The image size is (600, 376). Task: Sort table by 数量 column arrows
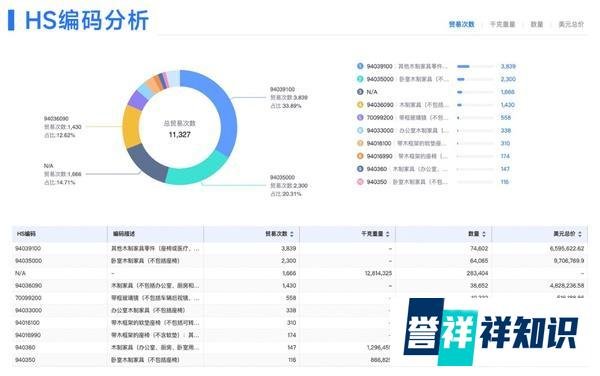pyautogui.click(x=484, y=234)
